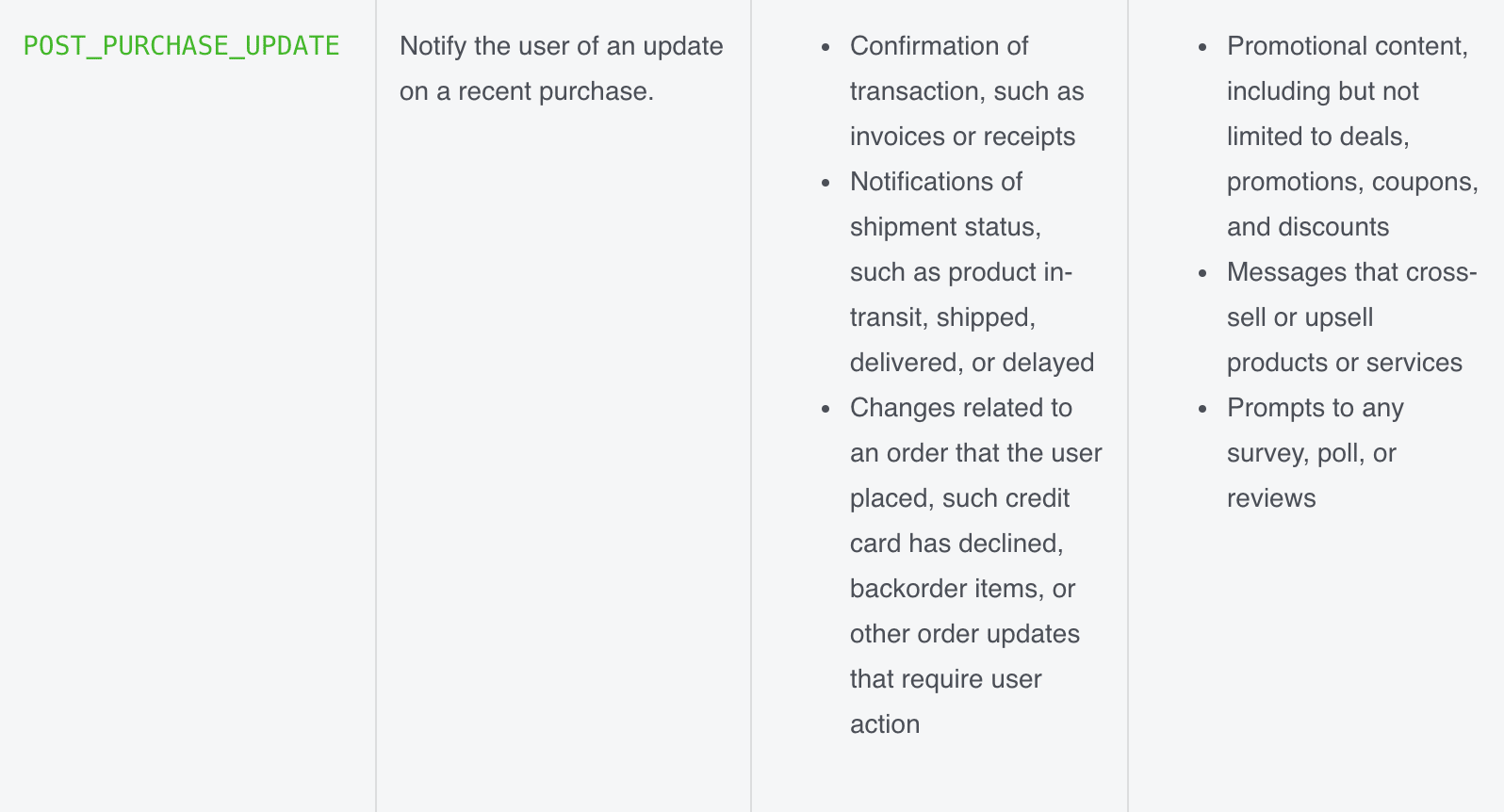The image size is (1504, 812).
Task: Click the POST_PURCHASE_UPDATE tag name
Action: pyautogui.click(x=181, y=46)
